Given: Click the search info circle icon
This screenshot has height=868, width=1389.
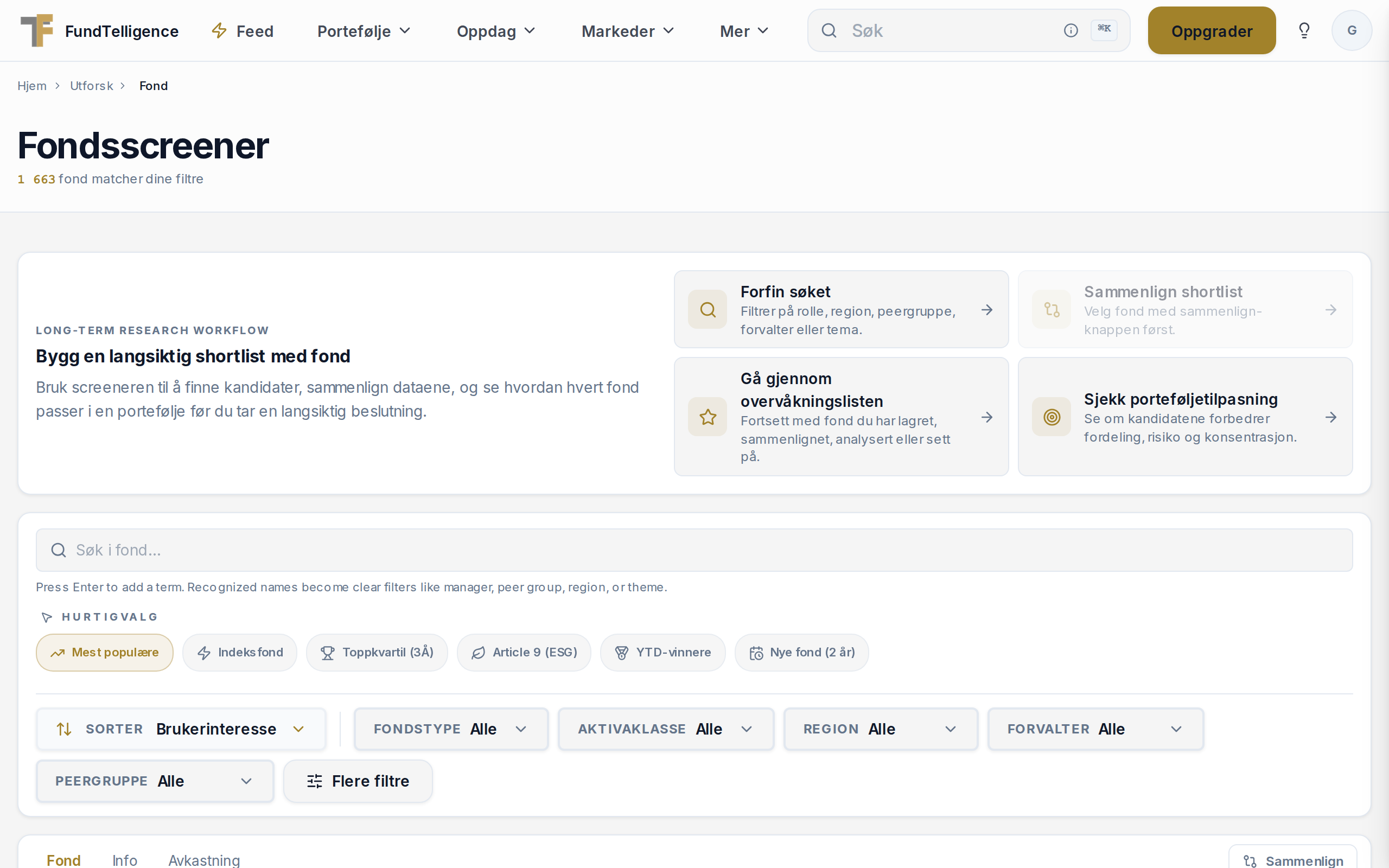Looking at the screenshot, I should pos(1071,30).
